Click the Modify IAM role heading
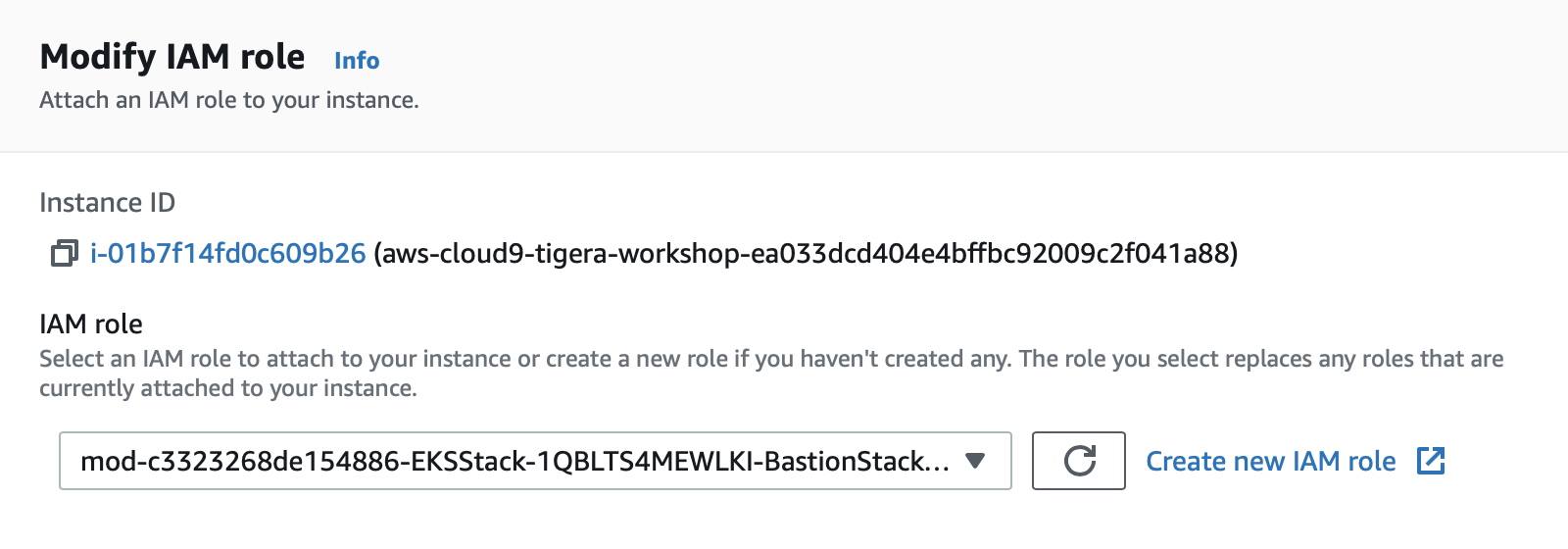 [x=172, y=57]
